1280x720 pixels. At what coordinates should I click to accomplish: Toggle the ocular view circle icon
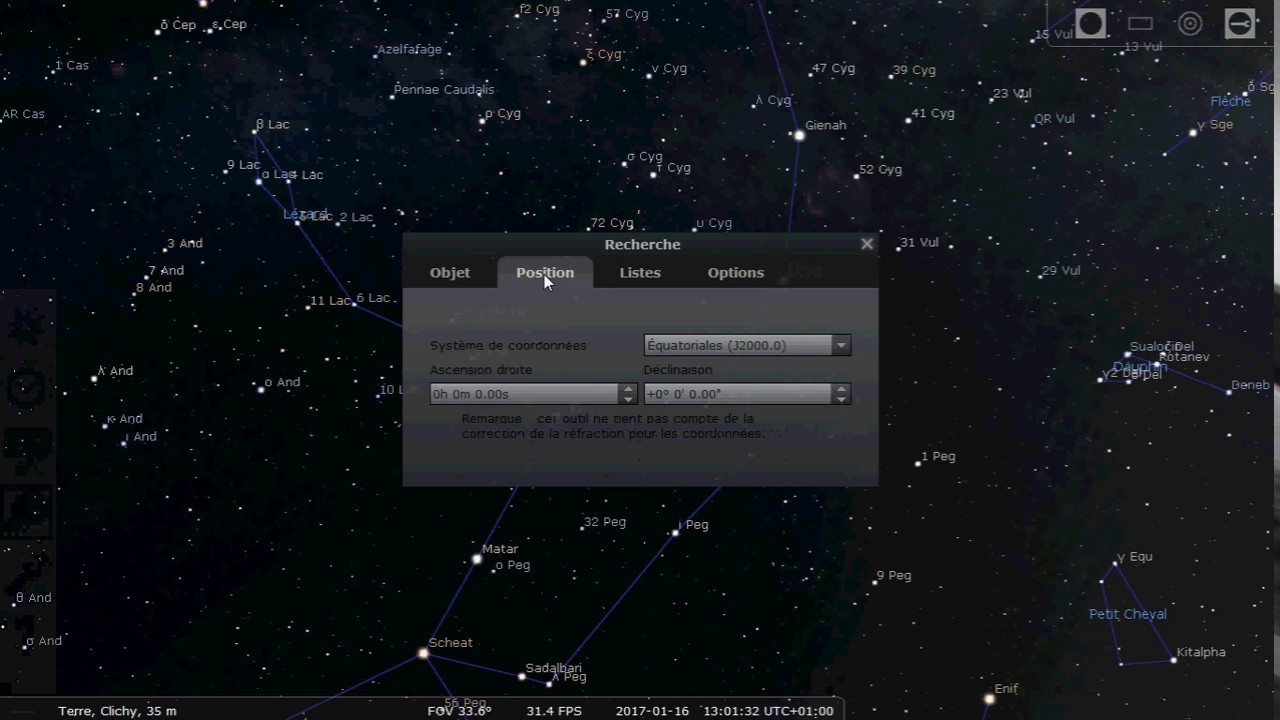click(1091, 23)
